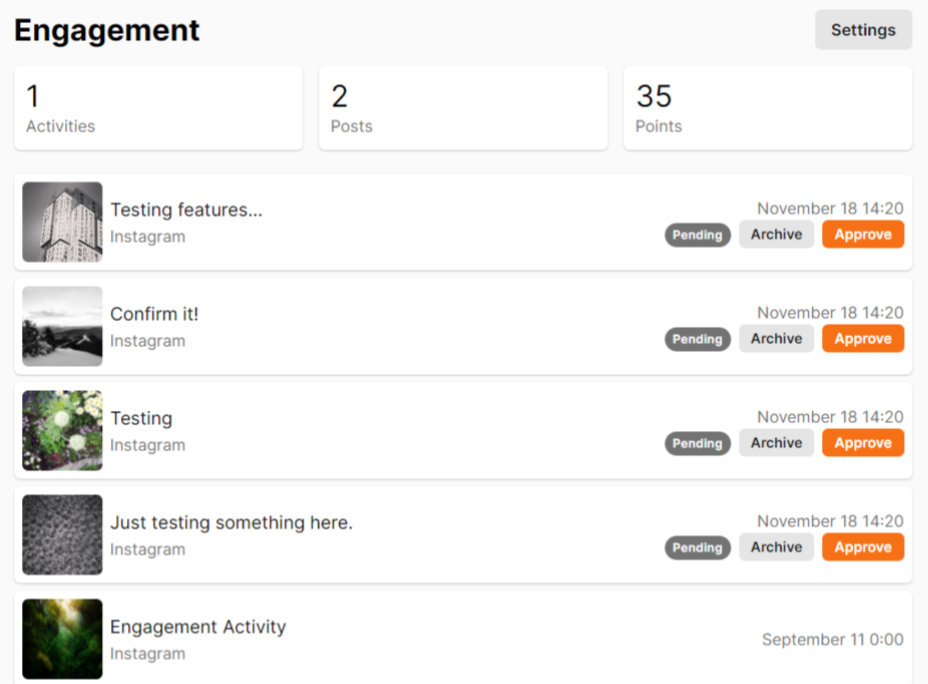Select the Posts stat card
The height and width of the screenshot is (684, 928).
[x=463, y=108]
